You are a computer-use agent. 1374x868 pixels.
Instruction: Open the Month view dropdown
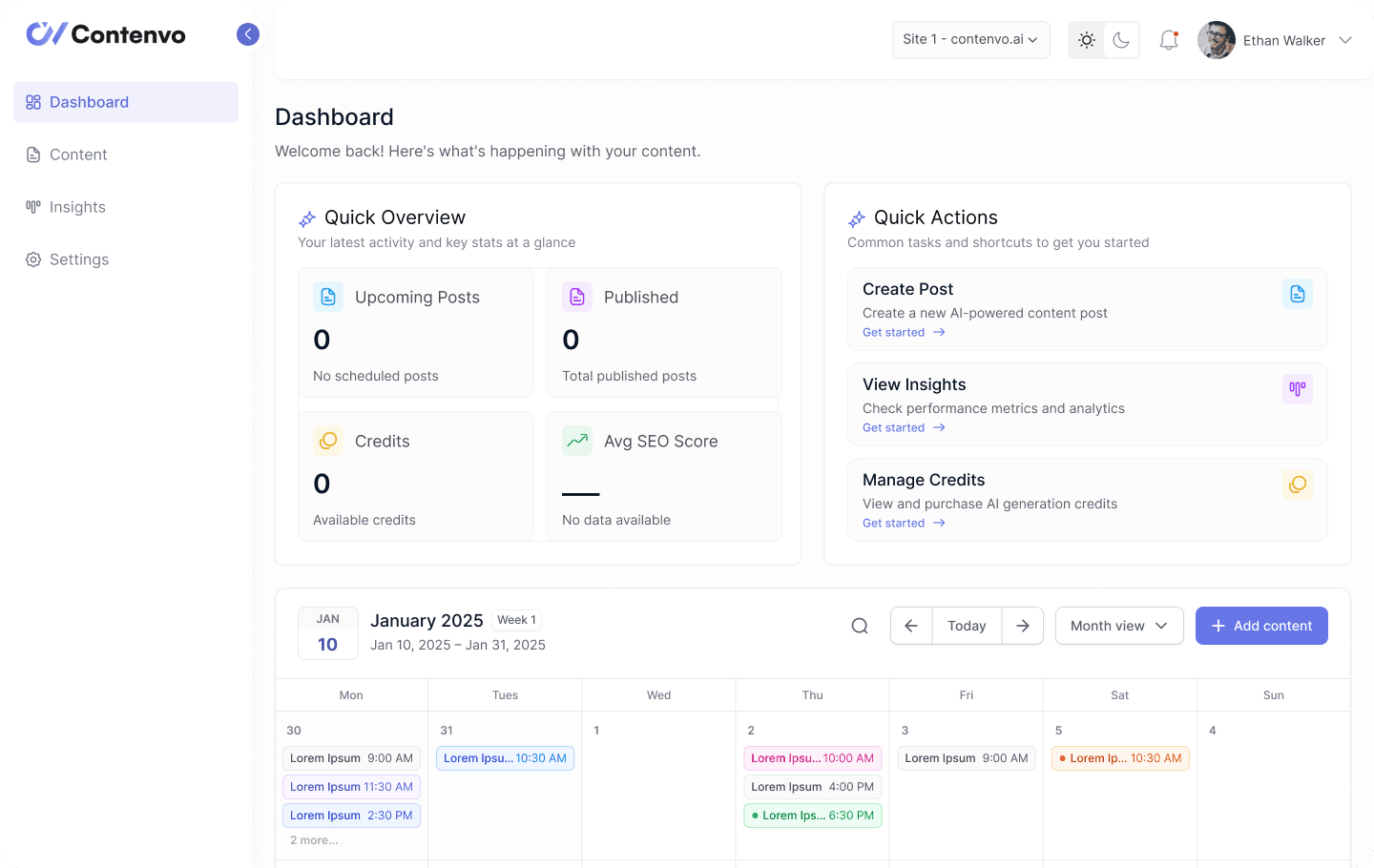[1118, 626]
